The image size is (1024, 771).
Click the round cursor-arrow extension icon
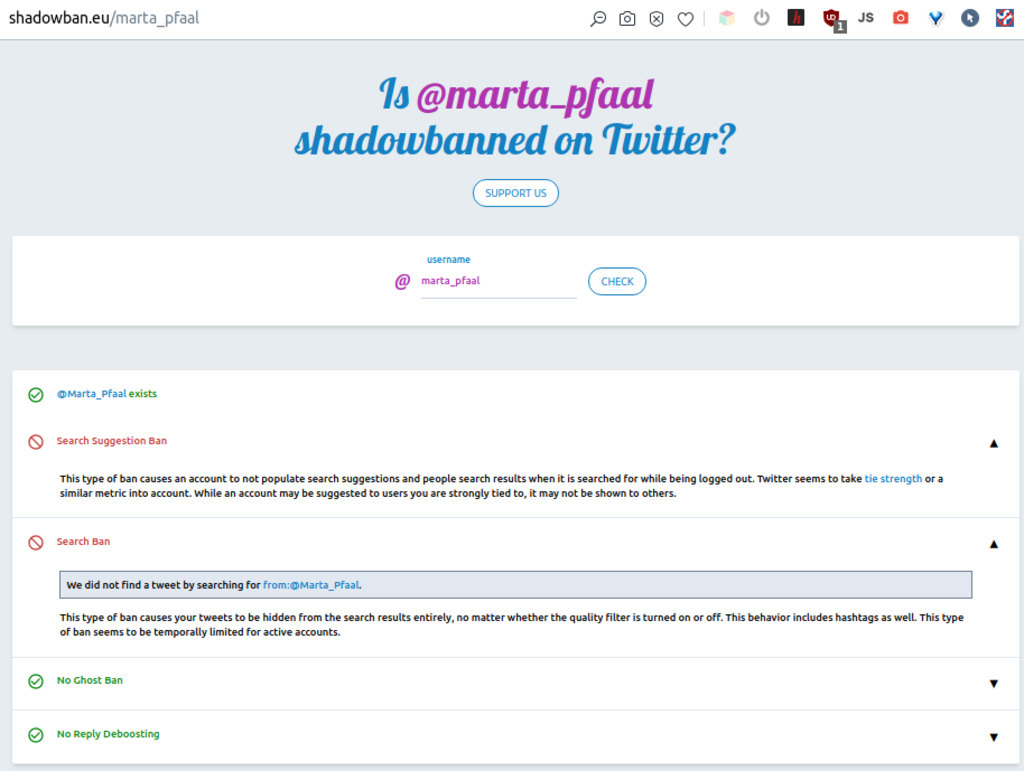(x=970, y=18)
